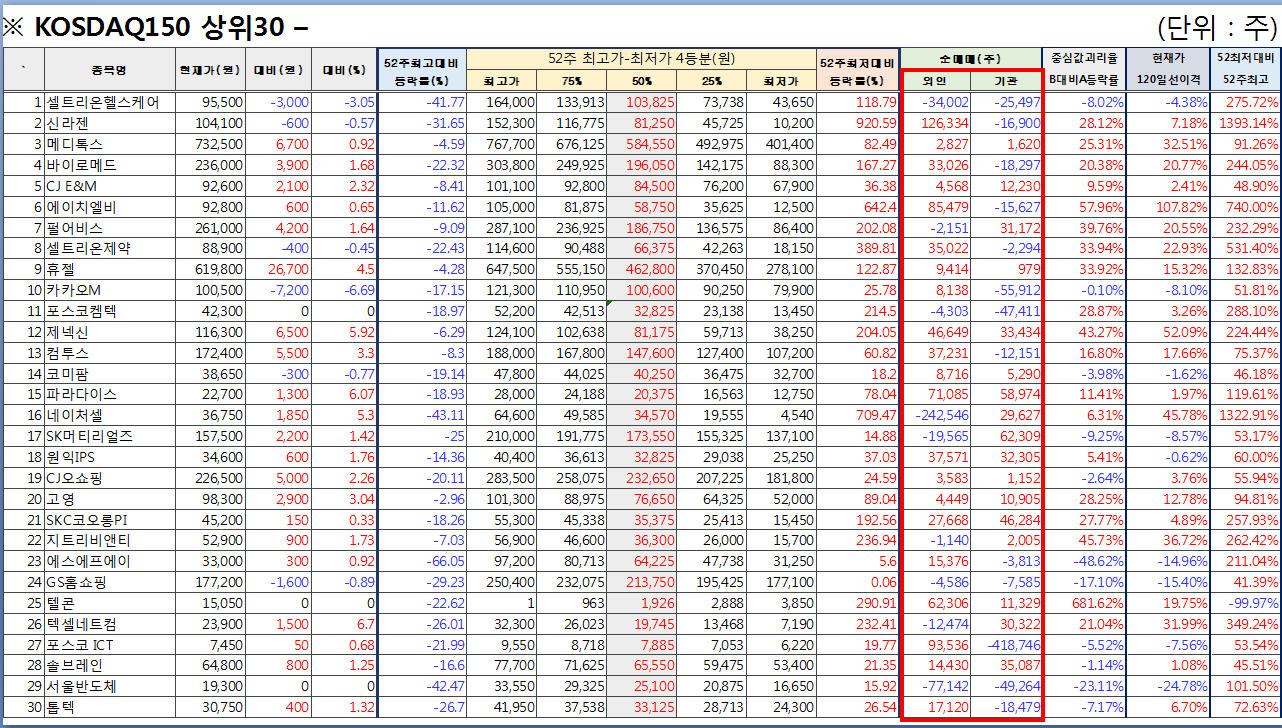Image resolution: width=1282 pixels, height=728 pixels.
Task: Click the 종목명 column header
Action: coord(110,70)
